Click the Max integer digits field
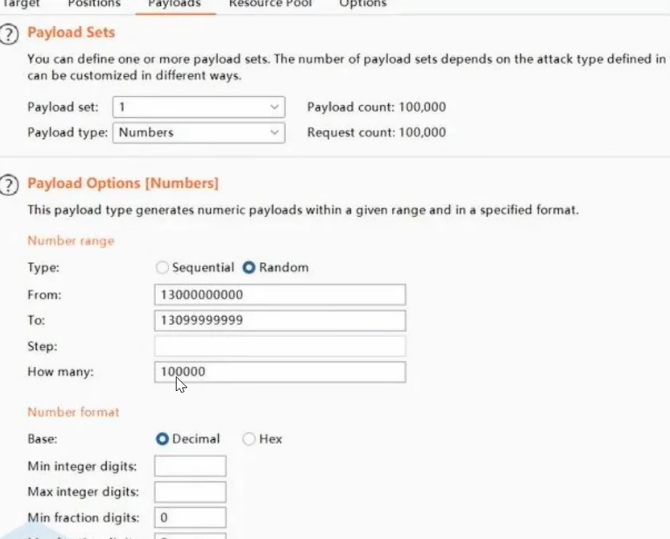Screen dimensions: 670x539 (190, 492)
